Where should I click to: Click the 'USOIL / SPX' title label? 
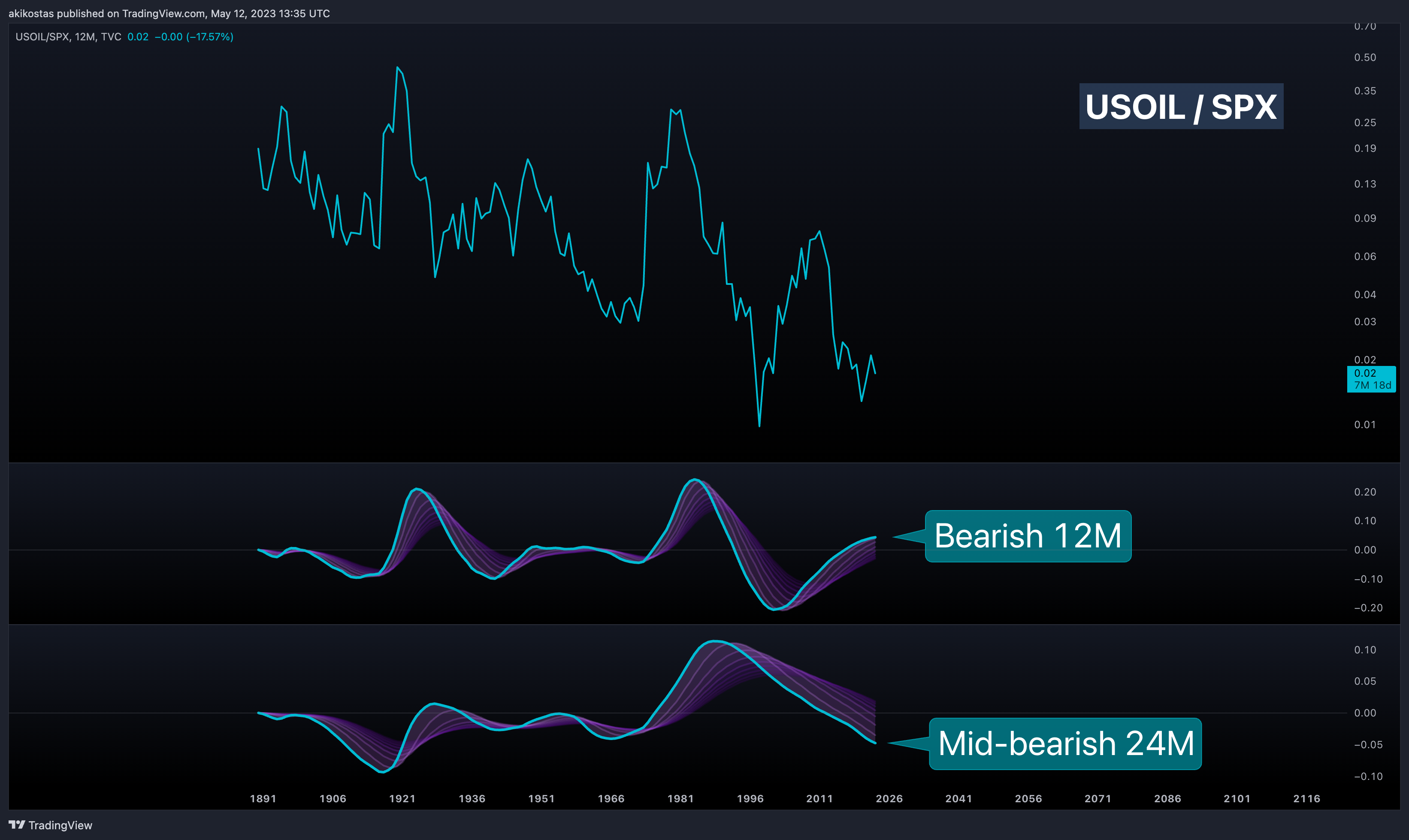[x=1181, y=106]
